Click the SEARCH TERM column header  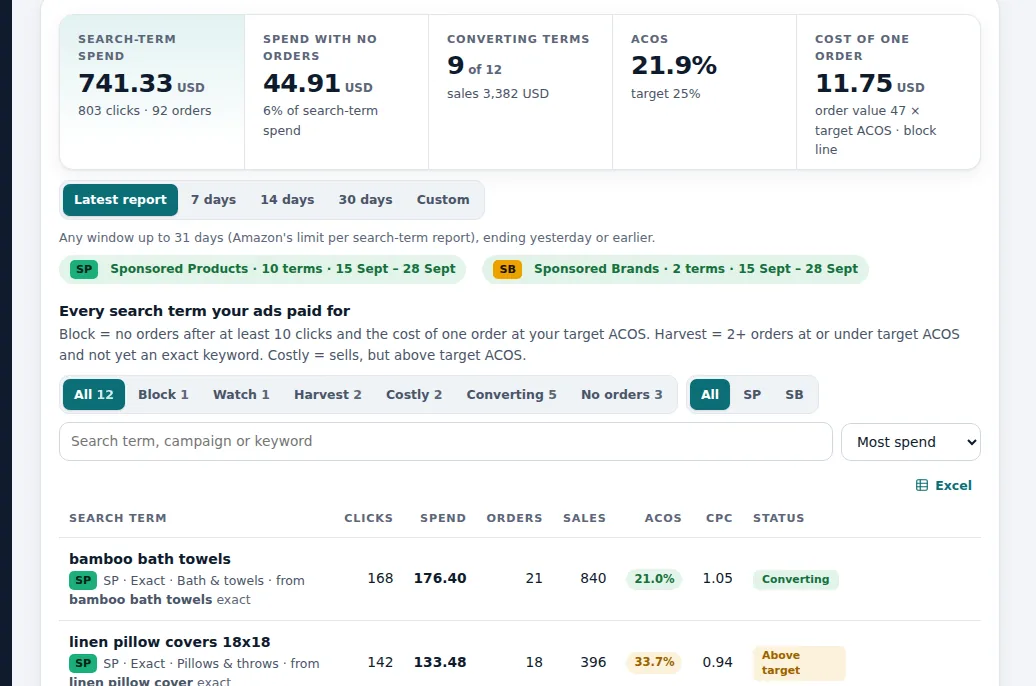pos(118,518)
